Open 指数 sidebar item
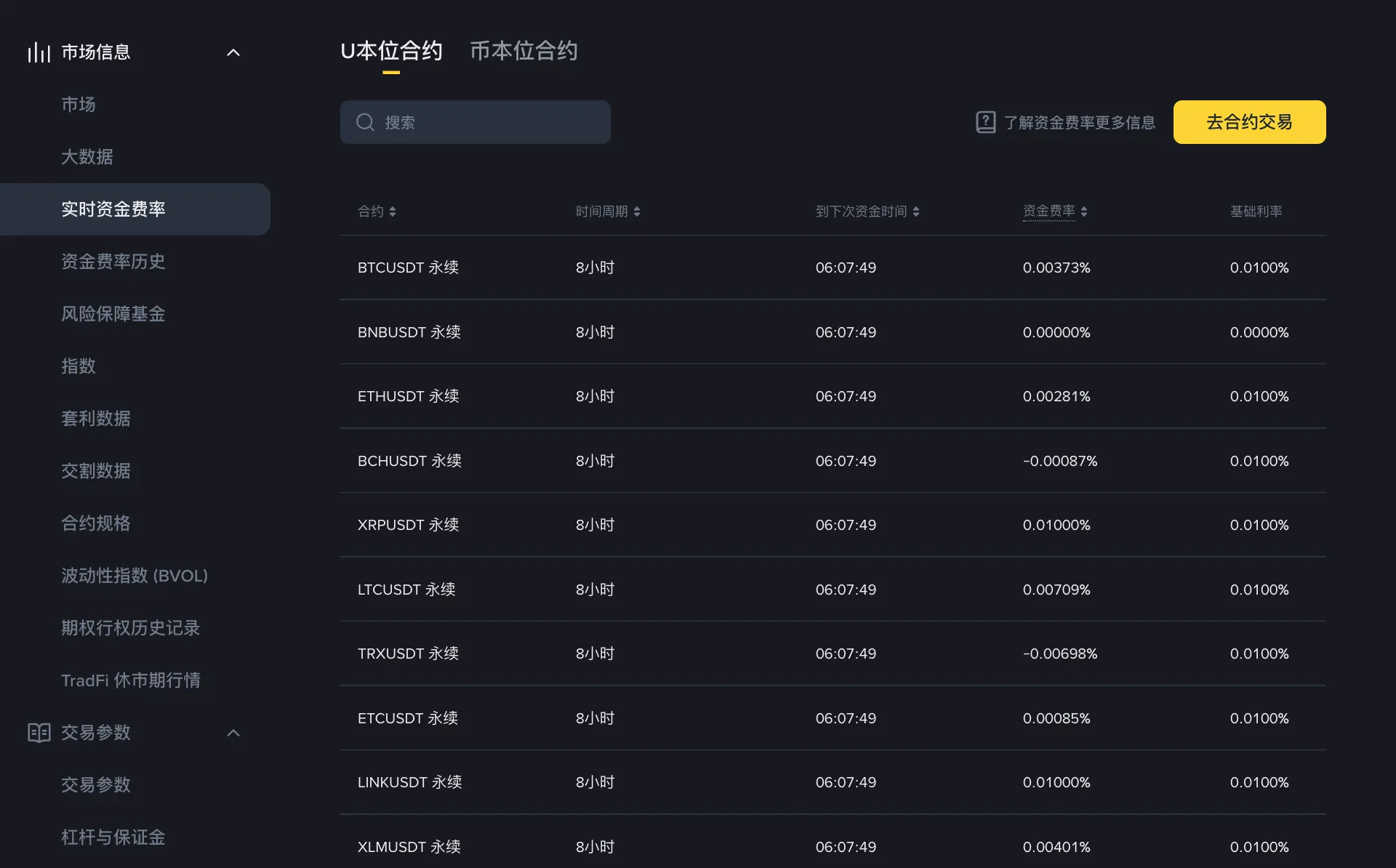 click(x=79, y=366)
